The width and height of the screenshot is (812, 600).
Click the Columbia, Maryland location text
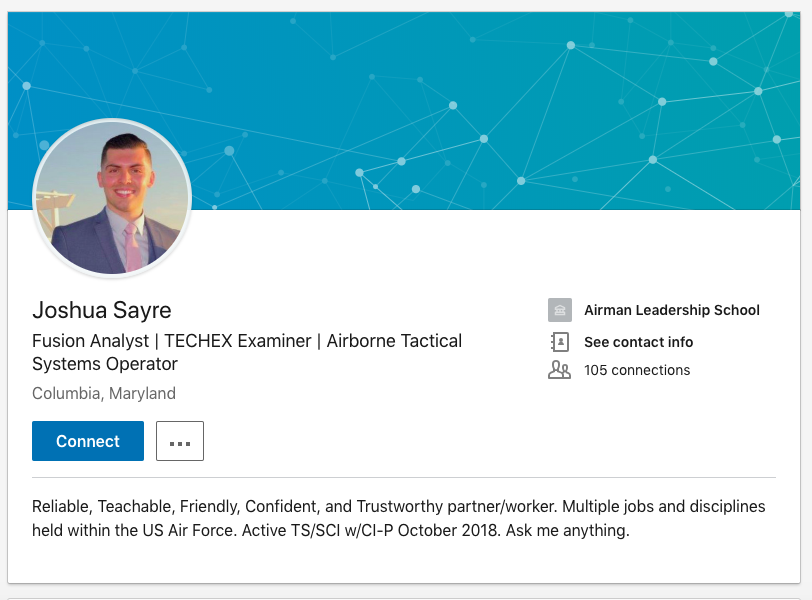click(104, 393)
